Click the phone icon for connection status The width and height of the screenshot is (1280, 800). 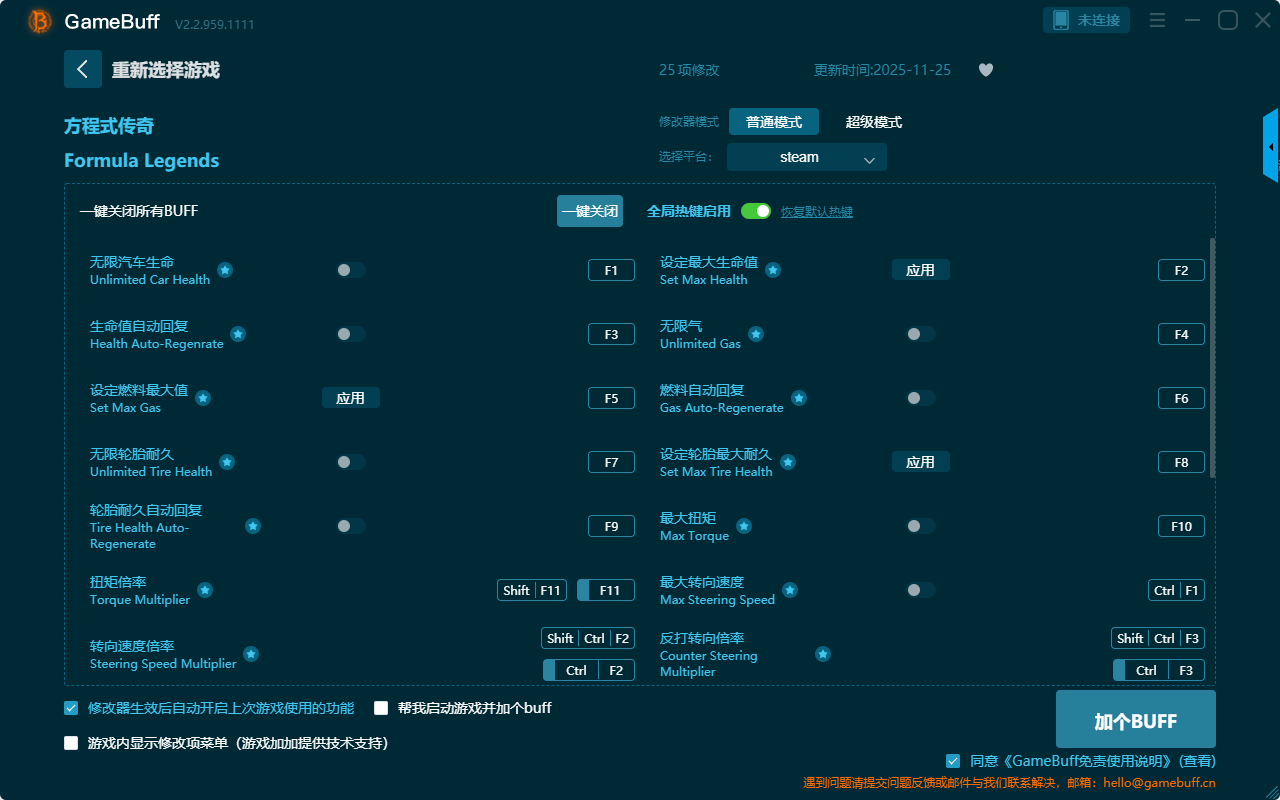coord(1061,20)
